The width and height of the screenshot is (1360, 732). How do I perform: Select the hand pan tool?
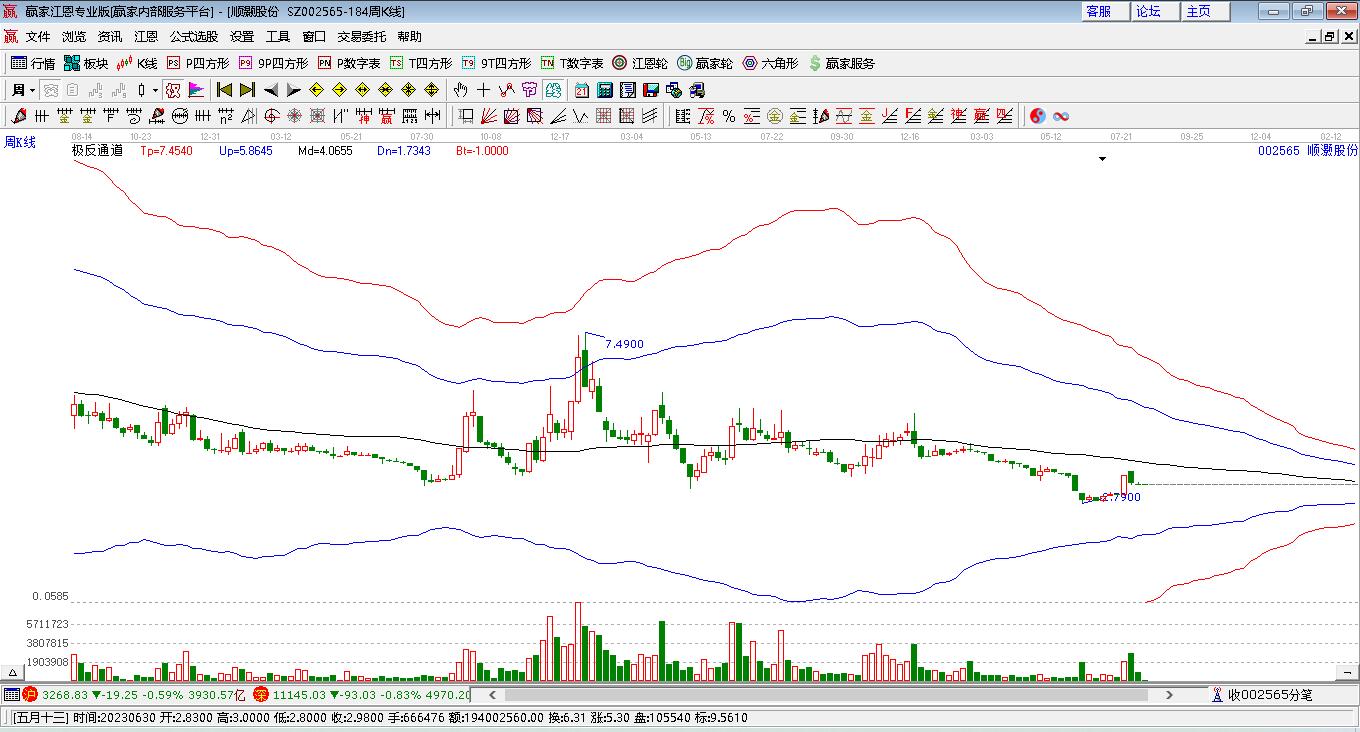[460, 90]
